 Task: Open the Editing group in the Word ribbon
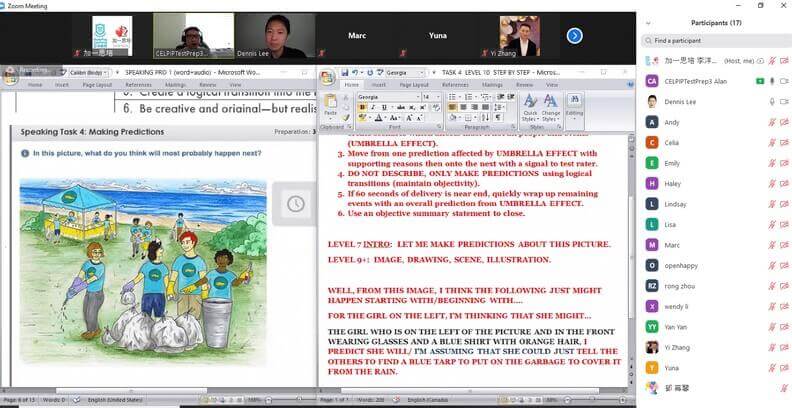click(x=574, y=106)
